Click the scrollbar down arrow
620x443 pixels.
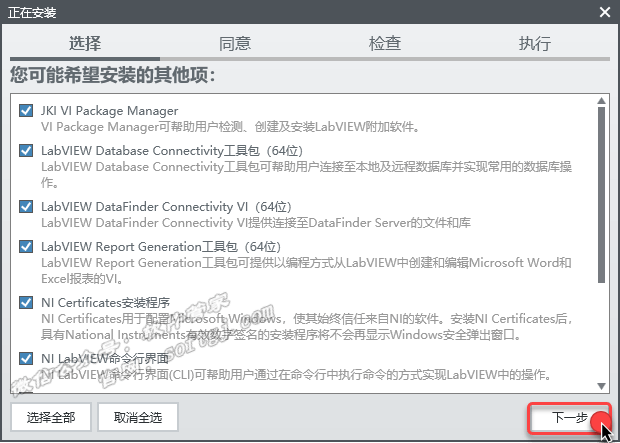coord(601,386)
